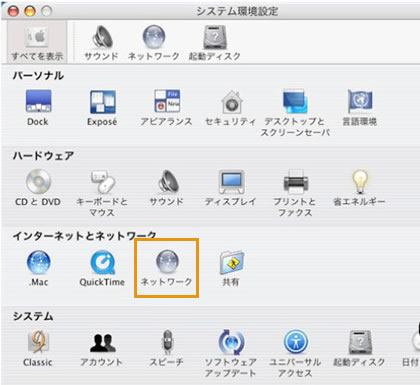Open 起動ディスク from the top toolbar
Image resolution: width=420 pixels, height=385 pixels.
pyautogui.click(x=215, y=42)
